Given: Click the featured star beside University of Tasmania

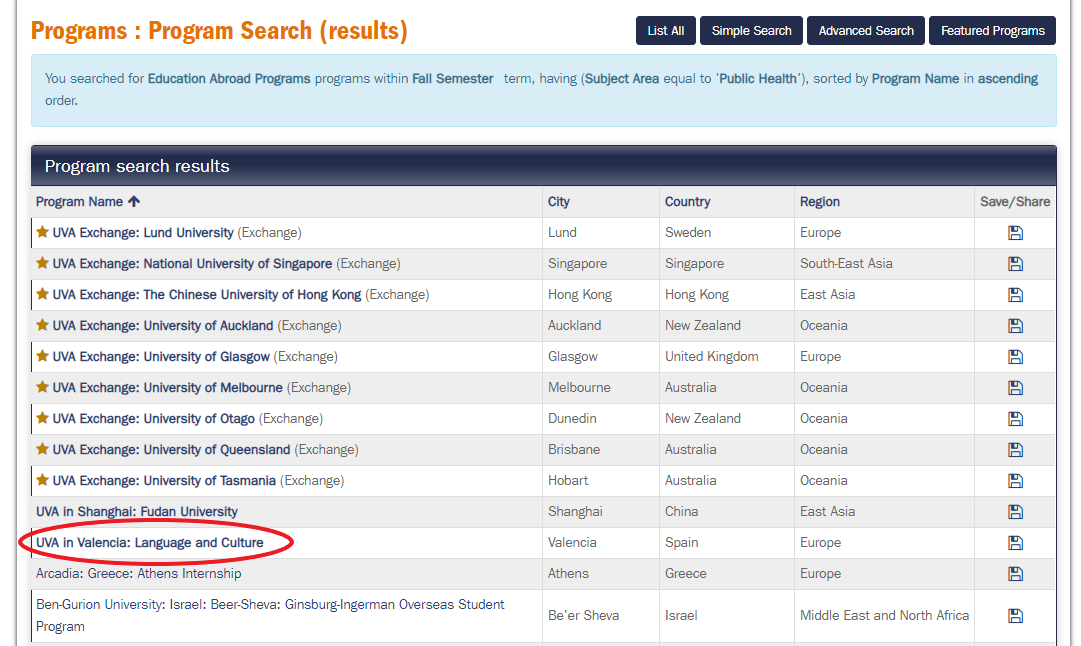Looking at the screenshot, I should [x=42, y=480].
